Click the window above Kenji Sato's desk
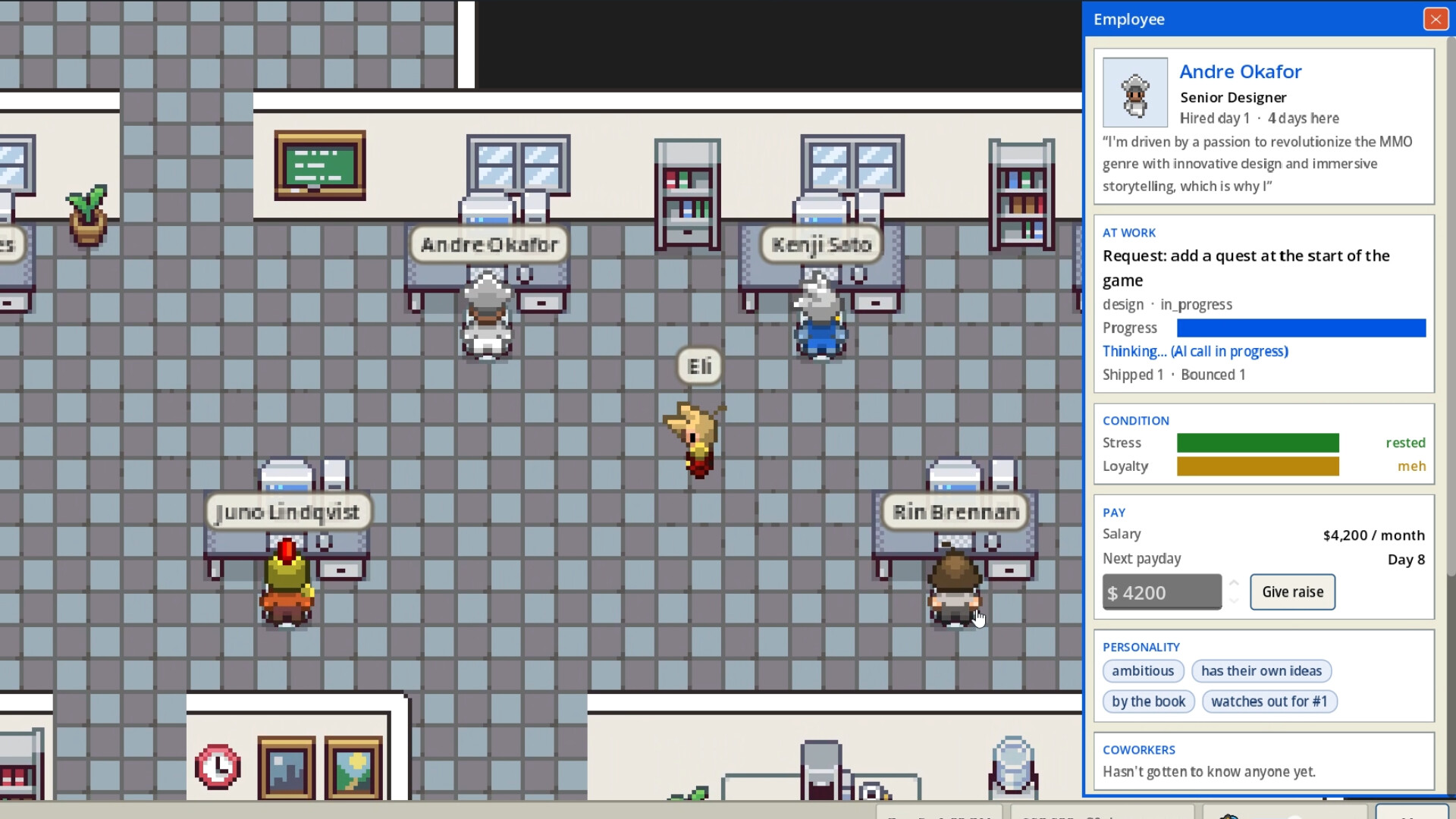Viewport: 1456px width, 819px height. click(x=852, y=165)
